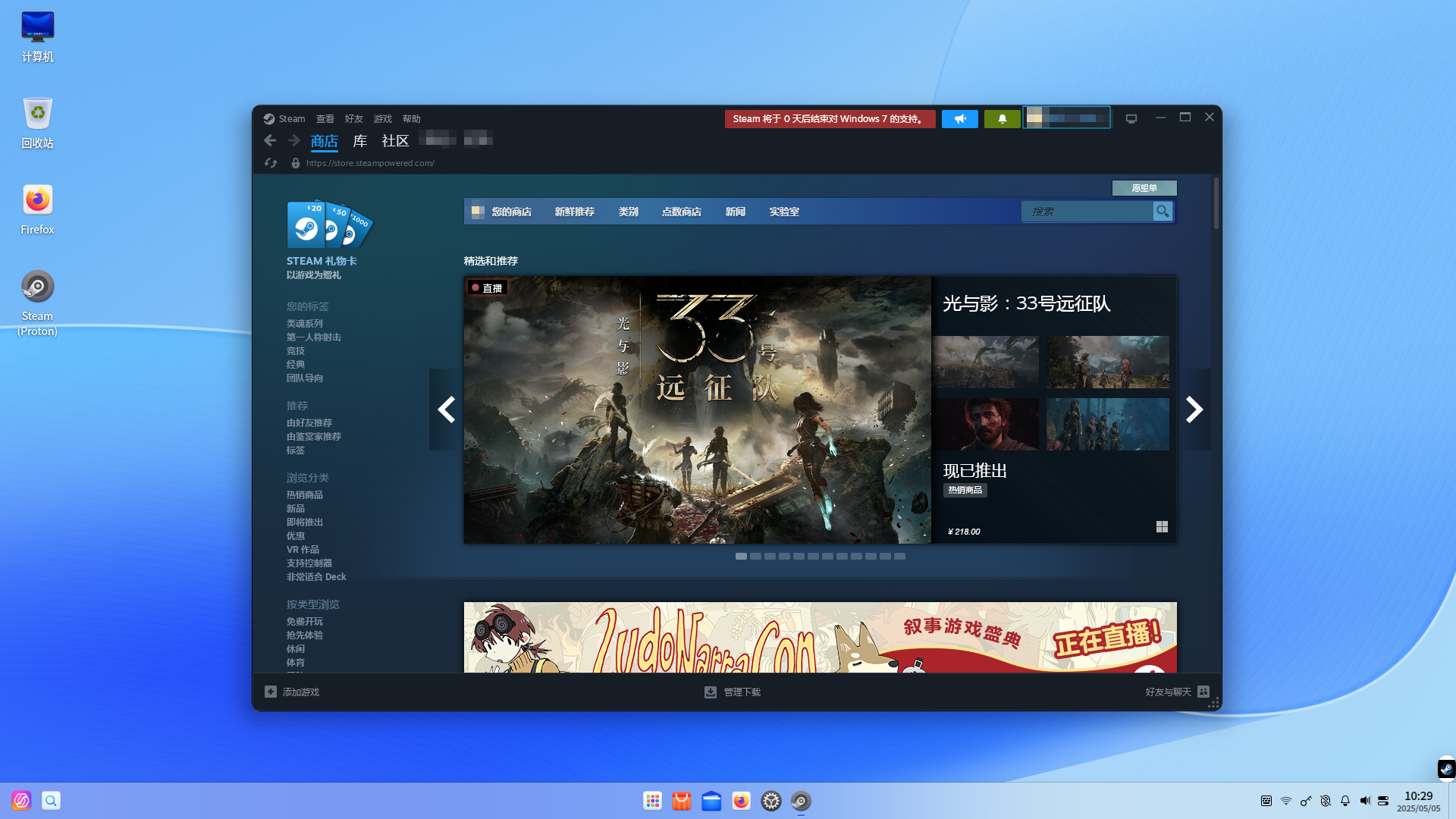This screenshot has height=819, width=1456.
Task: Switch to Big Picture mode via monitor icon
Action: [1131, 118]
